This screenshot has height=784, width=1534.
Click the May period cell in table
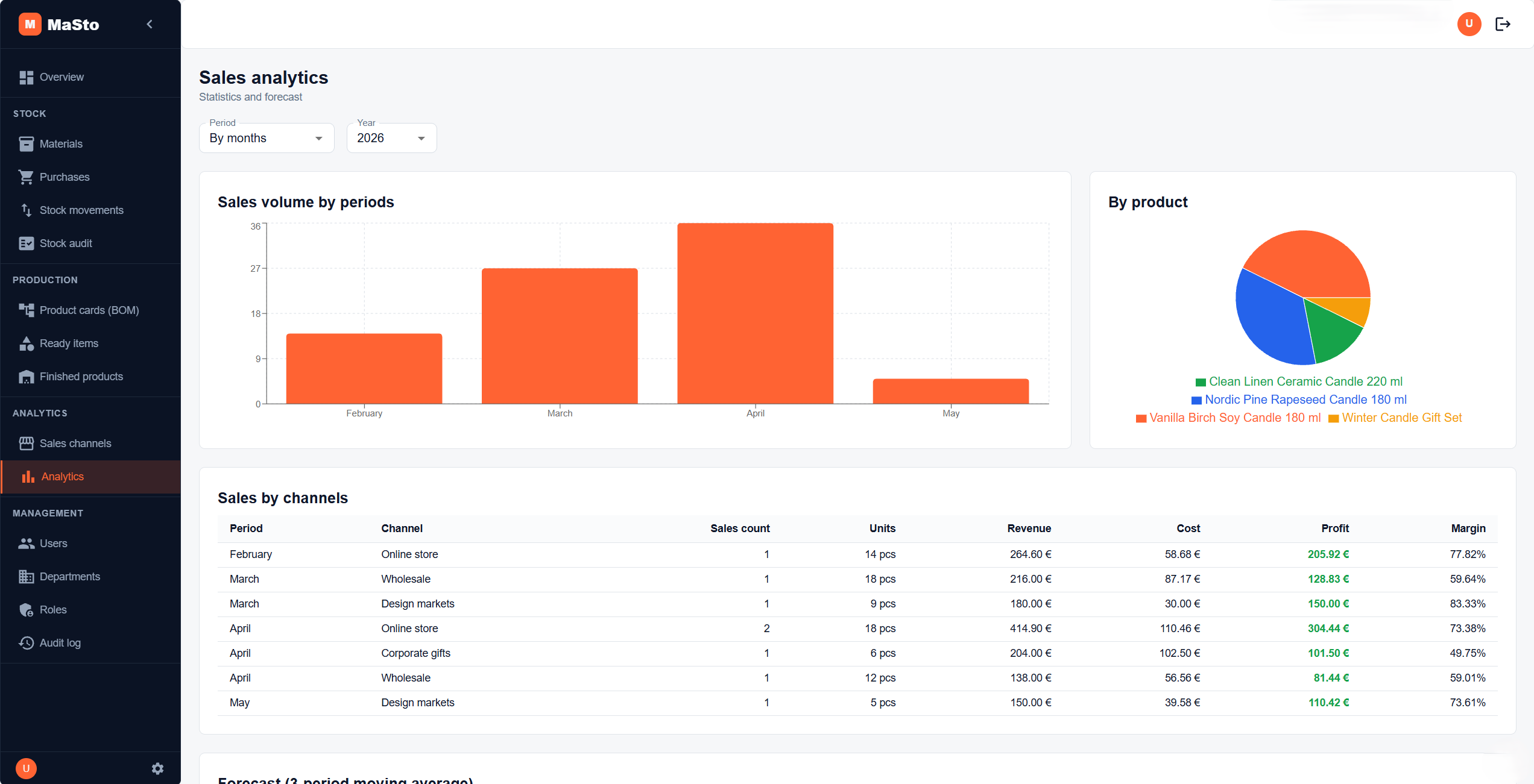[239, 703]
